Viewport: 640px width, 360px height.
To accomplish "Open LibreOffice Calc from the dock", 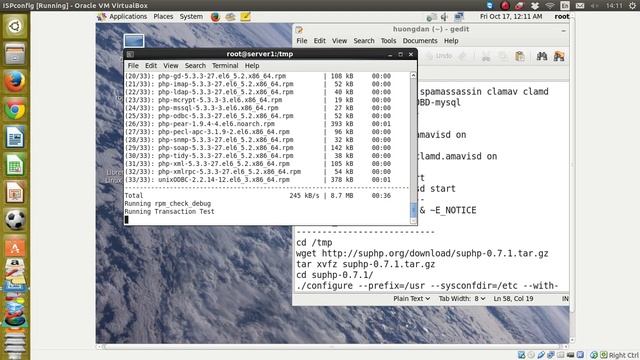I will (x=15, y=165).
